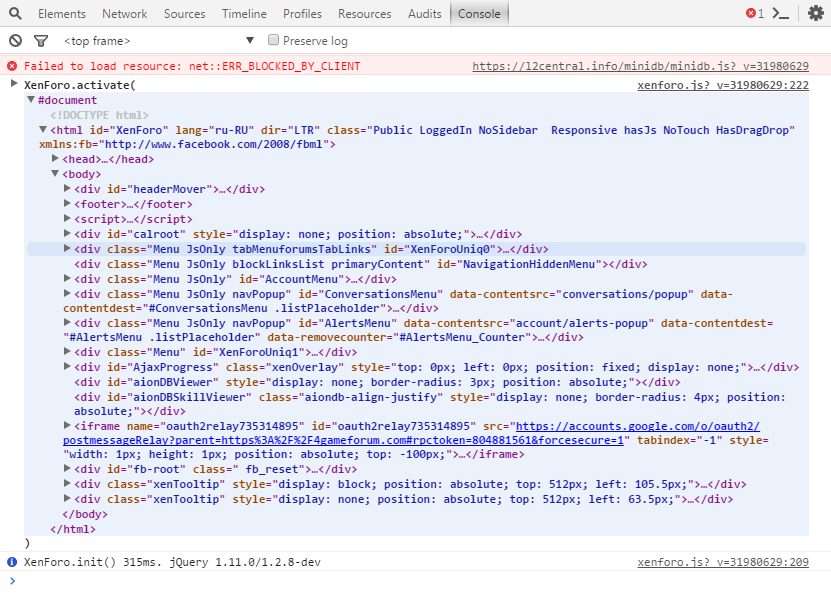Click the red error count badge
The image size is (831, 602).
click(755, 13)
